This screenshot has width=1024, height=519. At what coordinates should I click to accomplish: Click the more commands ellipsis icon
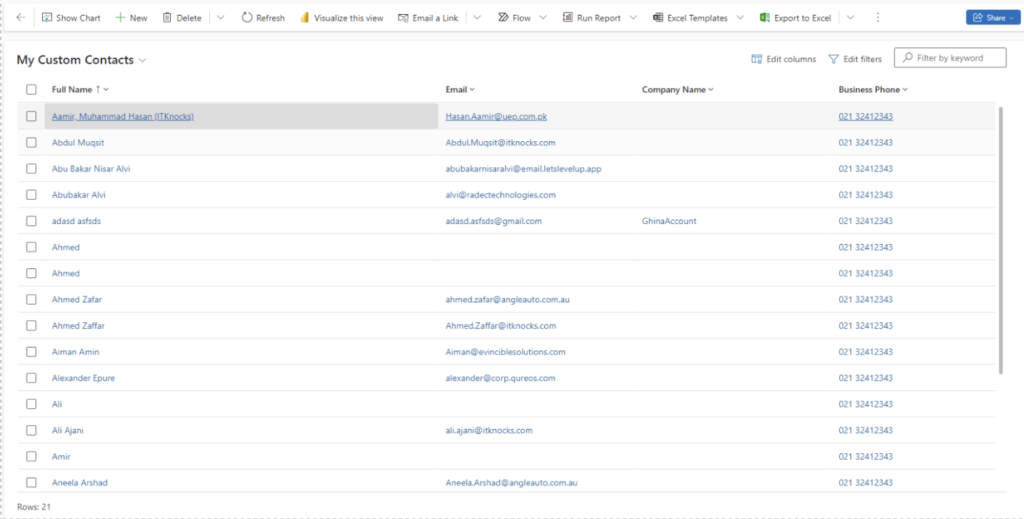878,18
